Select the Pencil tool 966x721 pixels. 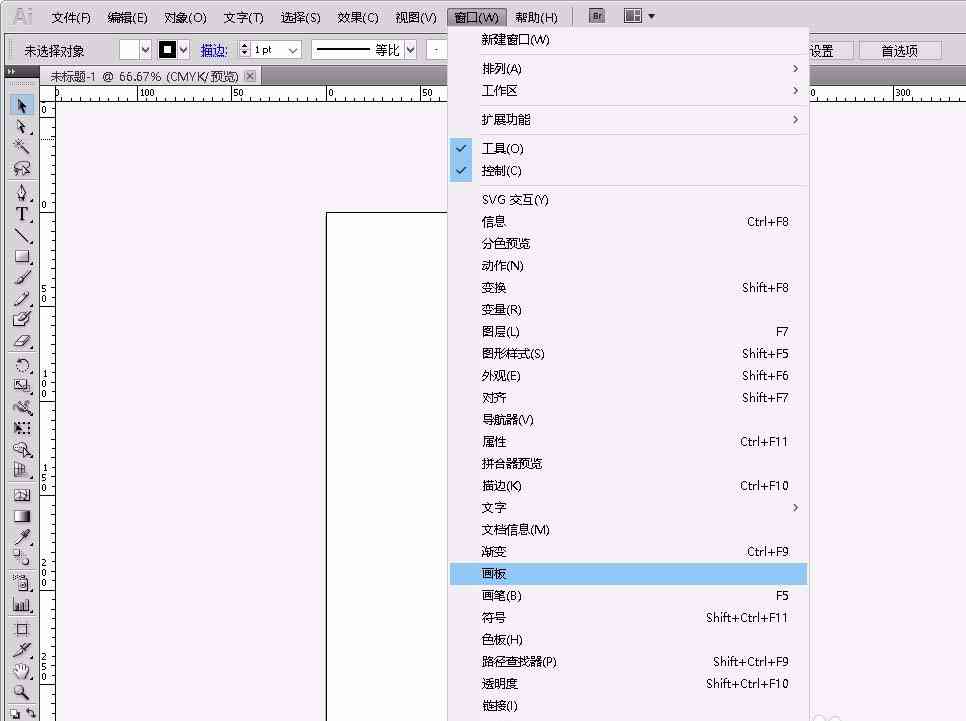click(22, 298)
